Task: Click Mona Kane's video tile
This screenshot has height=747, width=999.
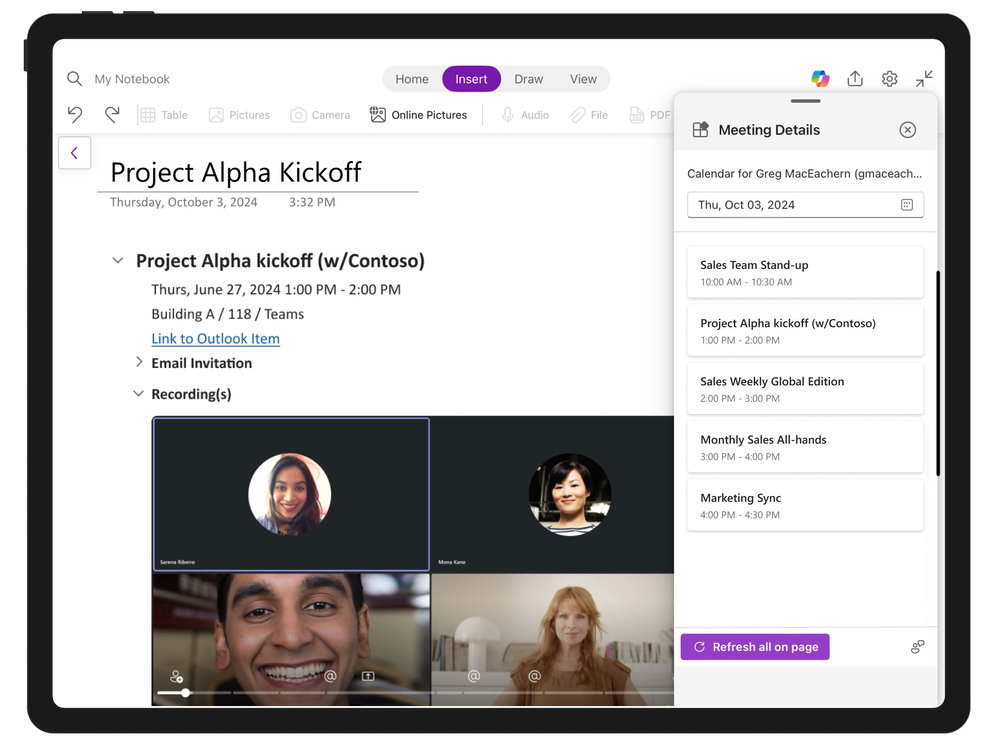Action: coord(552,494)
